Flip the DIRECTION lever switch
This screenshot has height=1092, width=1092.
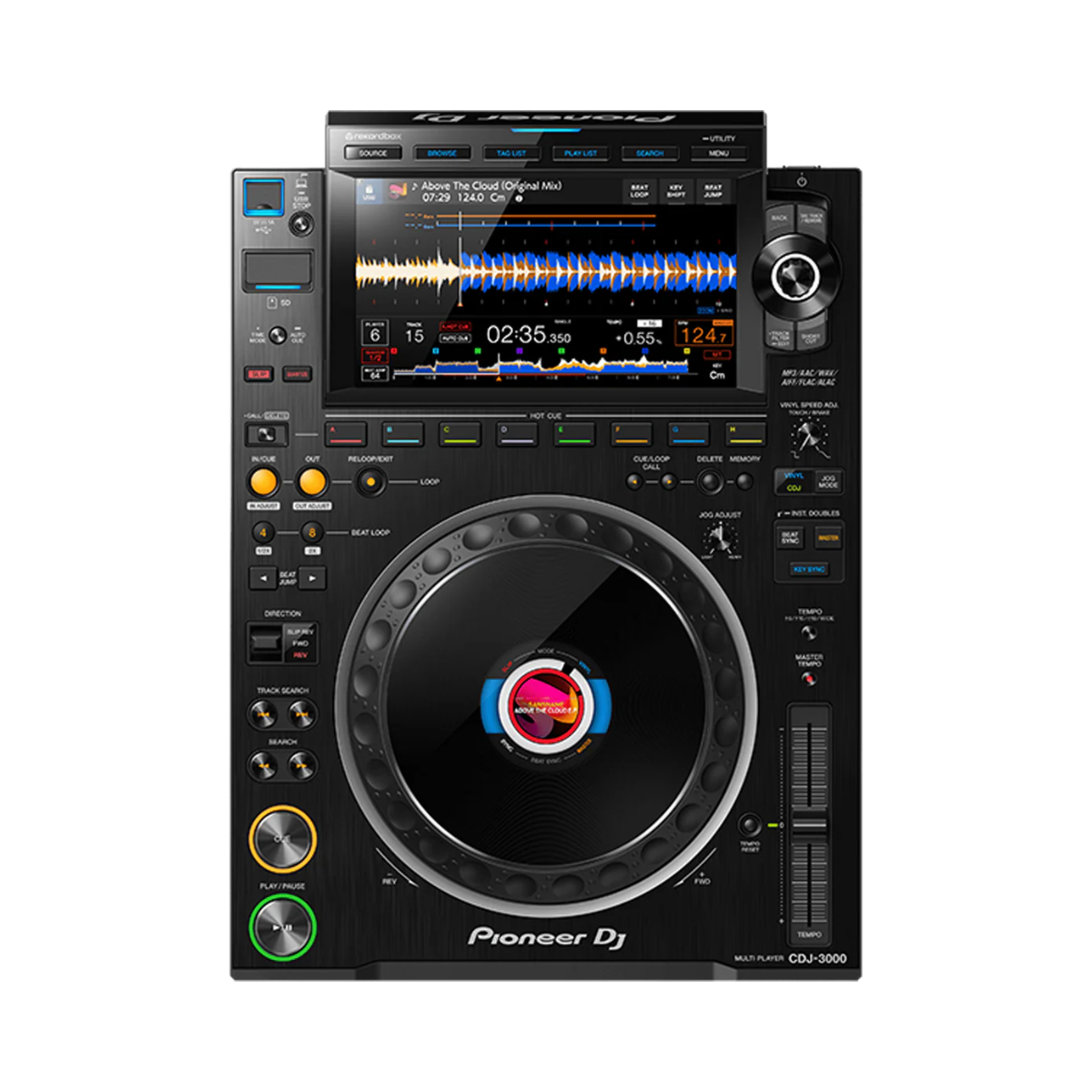pos(265,642)
